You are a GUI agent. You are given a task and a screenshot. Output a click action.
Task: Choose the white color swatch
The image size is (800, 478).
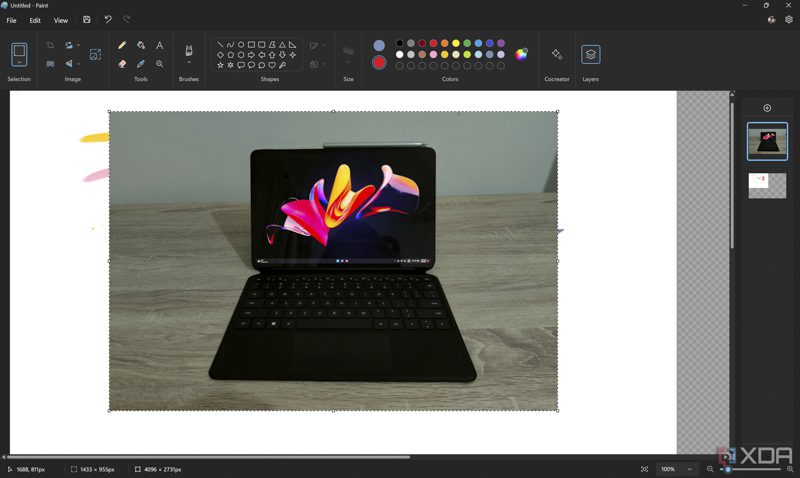[x=399, y=55]
